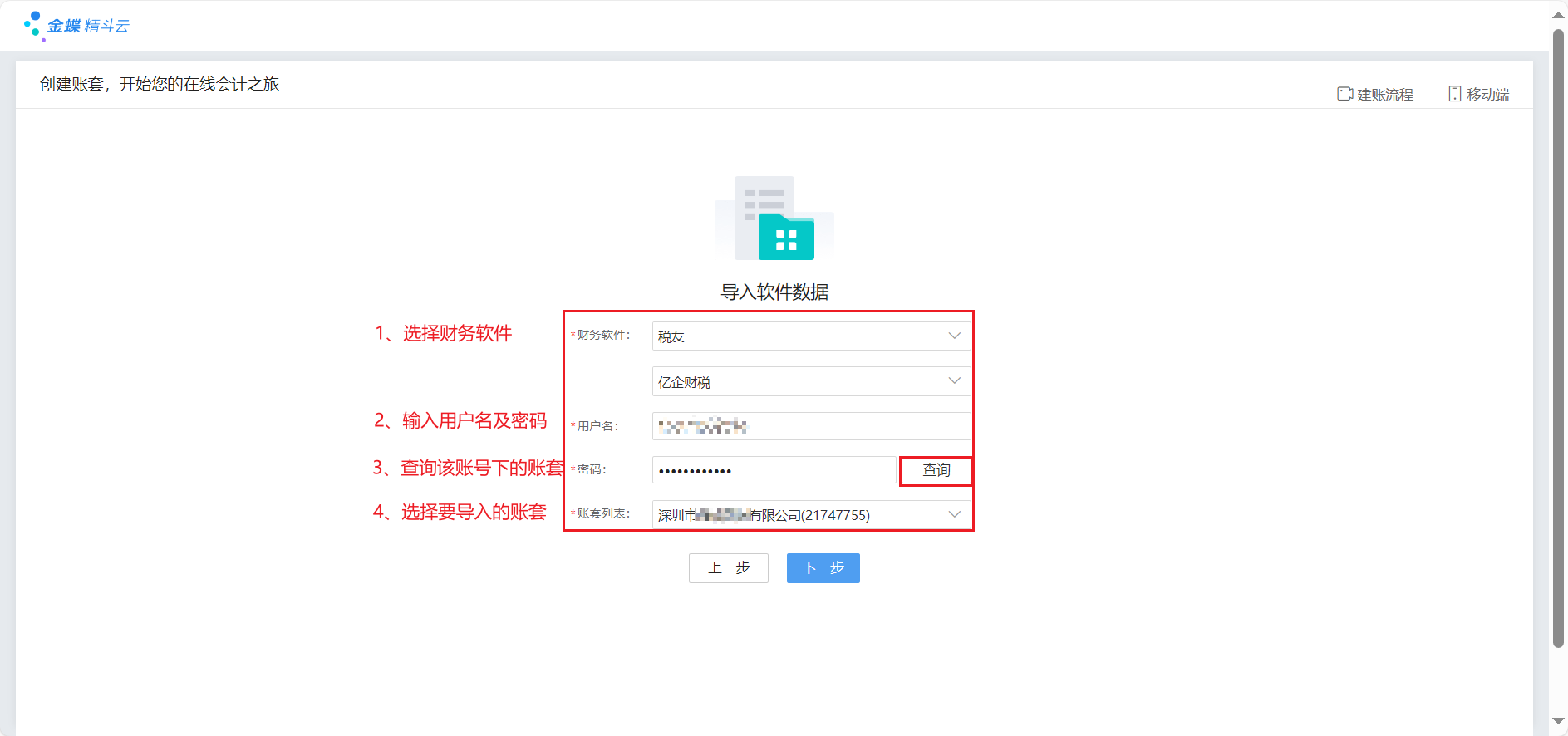Open the 移动端 link
The width and height of the screenshot is (1568, 736).
coord(1487,95)
